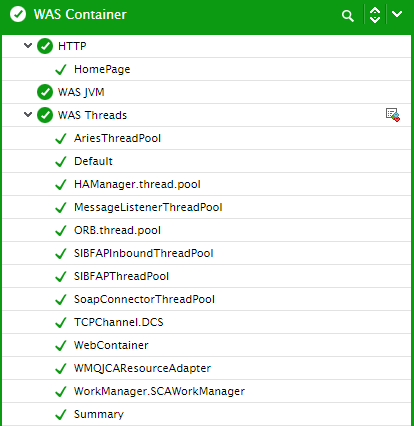The width and height of the screenshot is (414, 426).
Task: Click the HTTP green status circle icon
Action: (x=45, y=46)
